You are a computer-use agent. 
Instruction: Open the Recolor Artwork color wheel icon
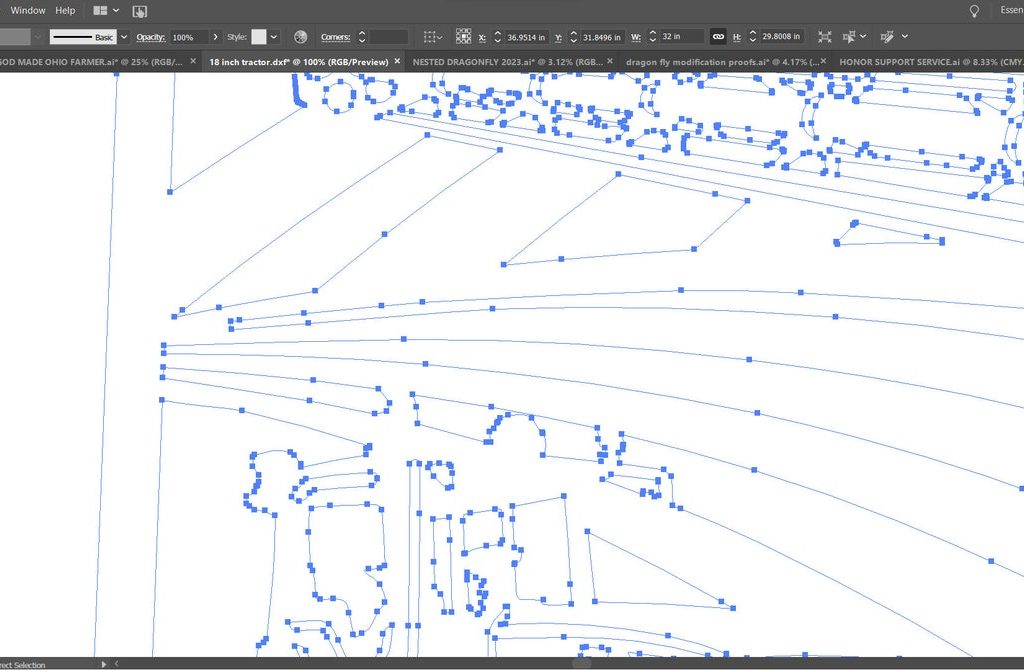point(301,37)
